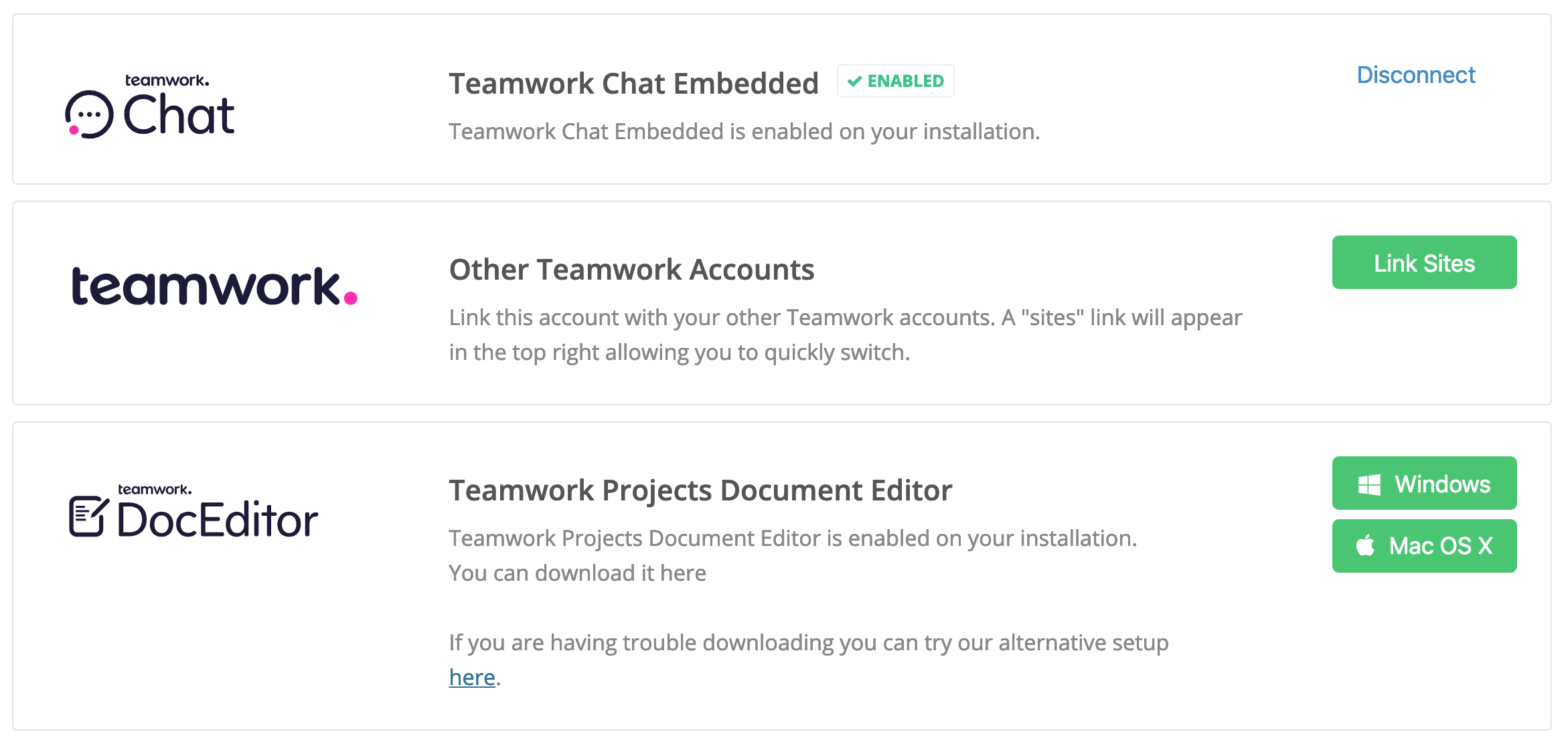Click the chat bubble icon in Chat logo
Screen dimensions: 1568x744
pos(89,114)
